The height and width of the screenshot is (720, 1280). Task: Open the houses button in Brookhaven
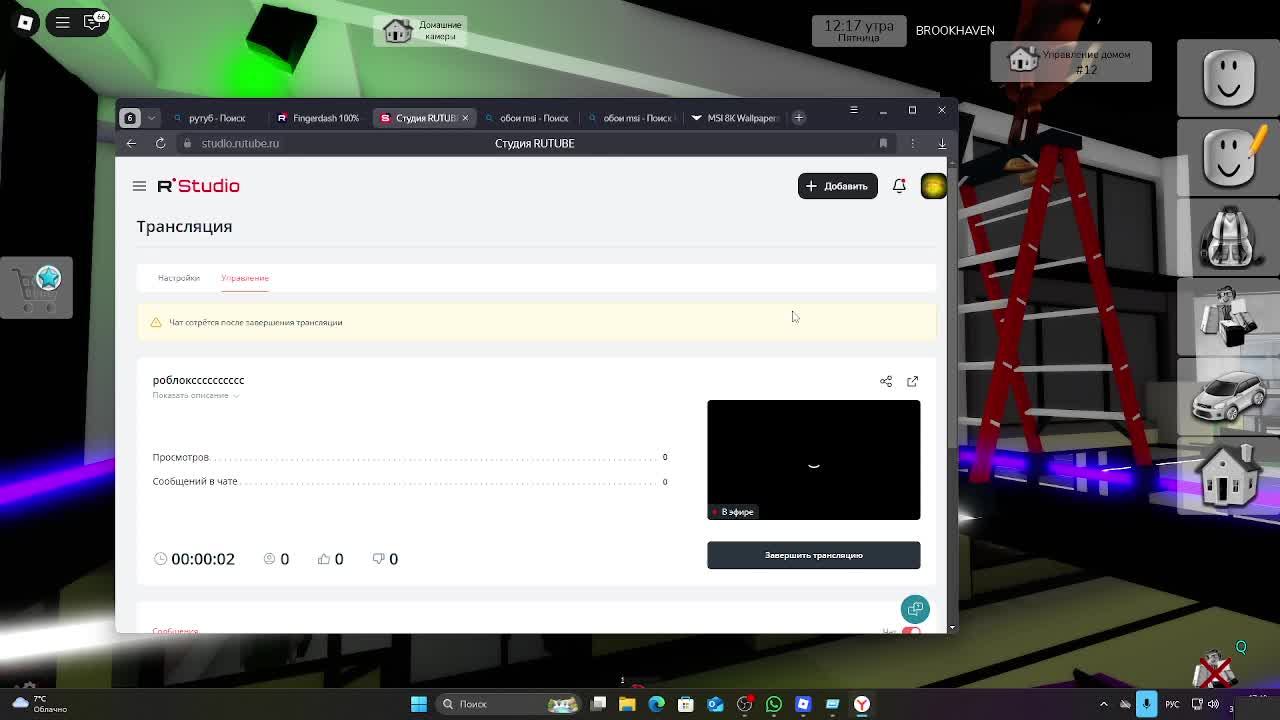[x=1229, y=478]
